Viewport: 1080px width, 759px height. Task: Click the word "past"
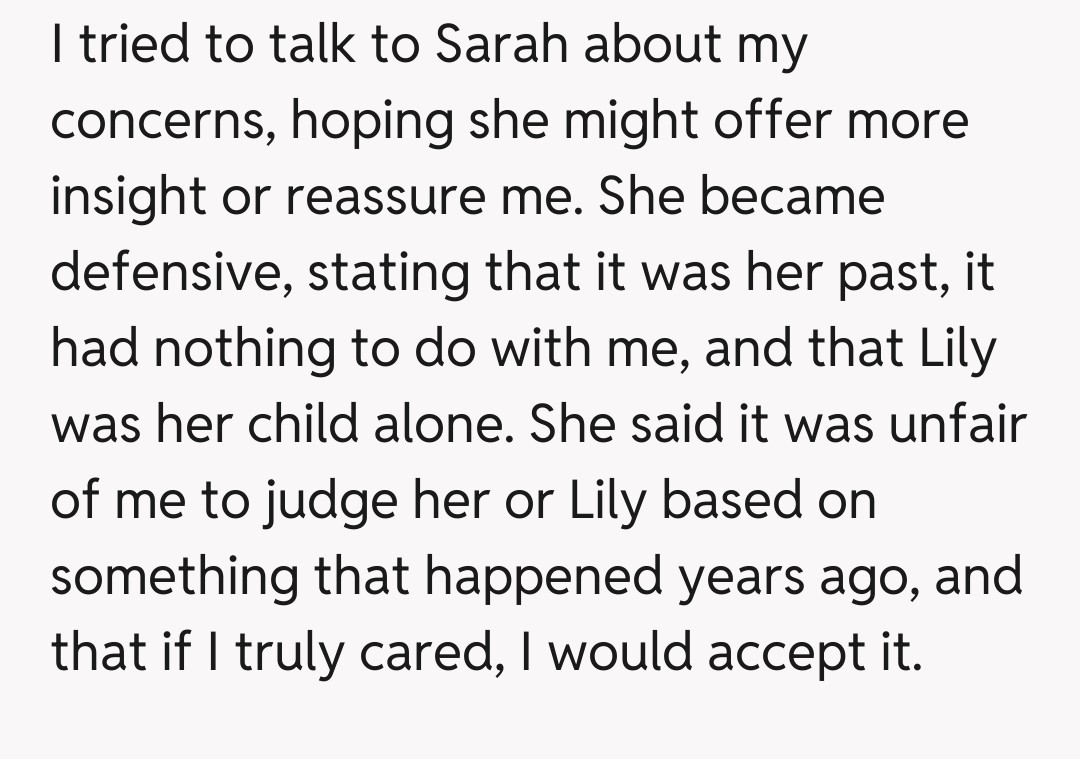click(886, 273)
